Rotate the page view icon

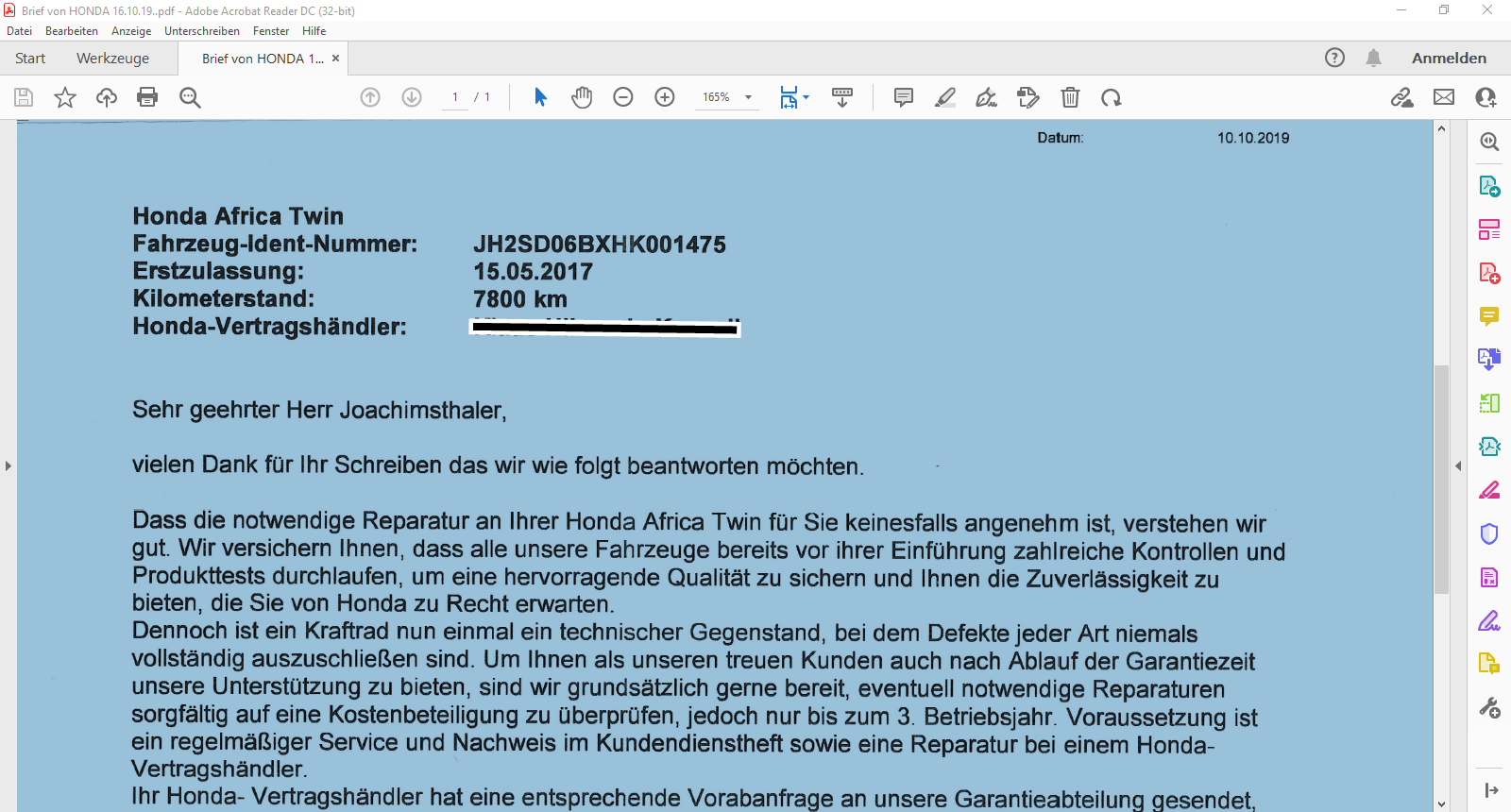1112,97
